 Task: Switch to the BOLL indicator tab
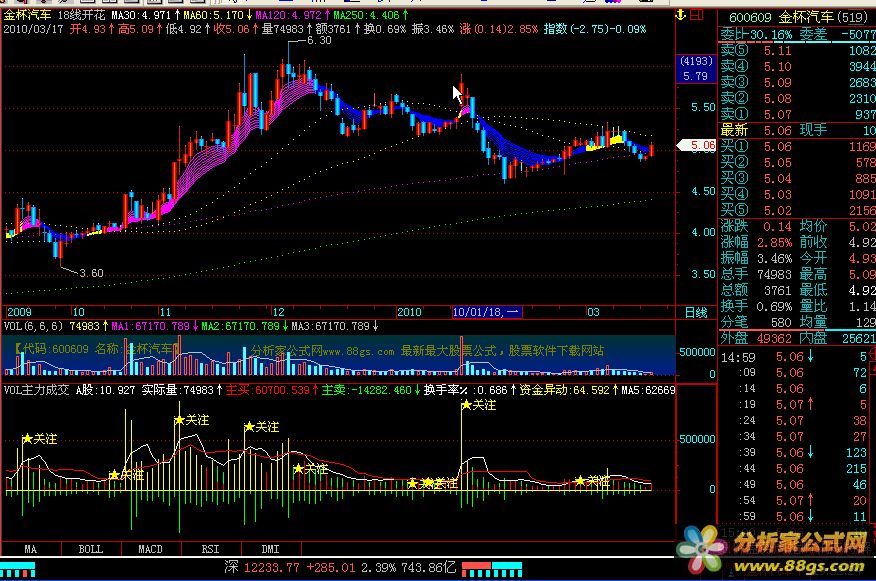pos(90,549)
